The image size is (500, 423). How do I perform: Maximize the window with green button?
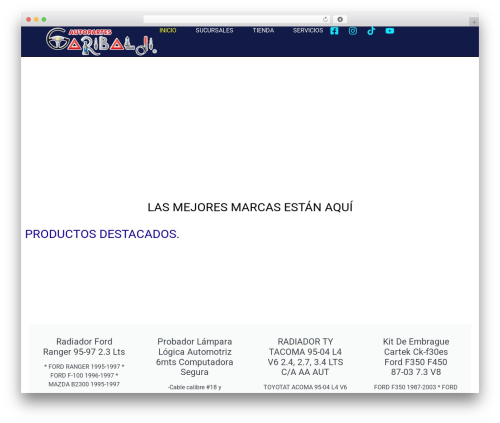pos(44,19)
